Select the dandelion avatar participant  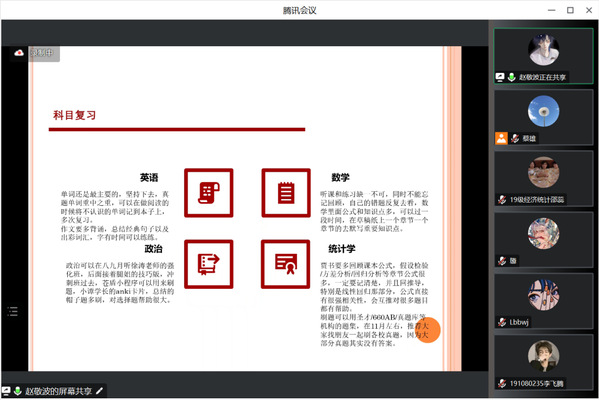pyautogui.click(x=544, y=111)
